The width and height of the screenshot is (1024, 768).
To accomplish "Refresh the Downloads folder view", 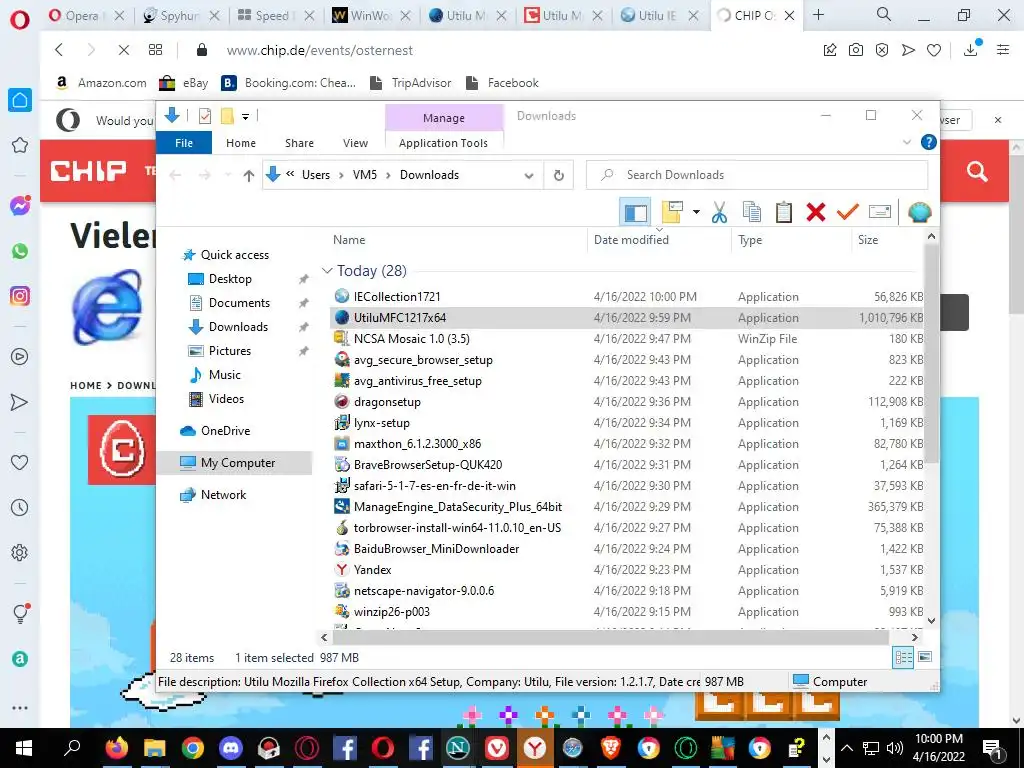I will [558, 175].
